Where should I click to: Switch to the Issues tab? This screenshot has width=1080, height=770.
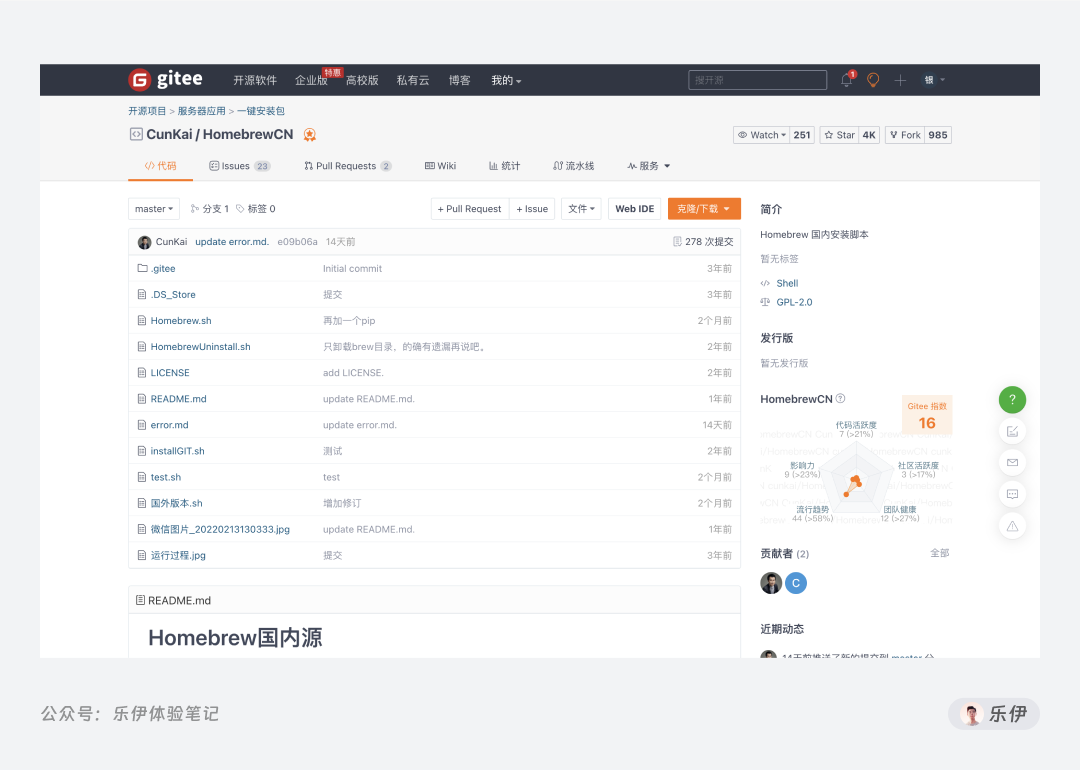(232, 166)
